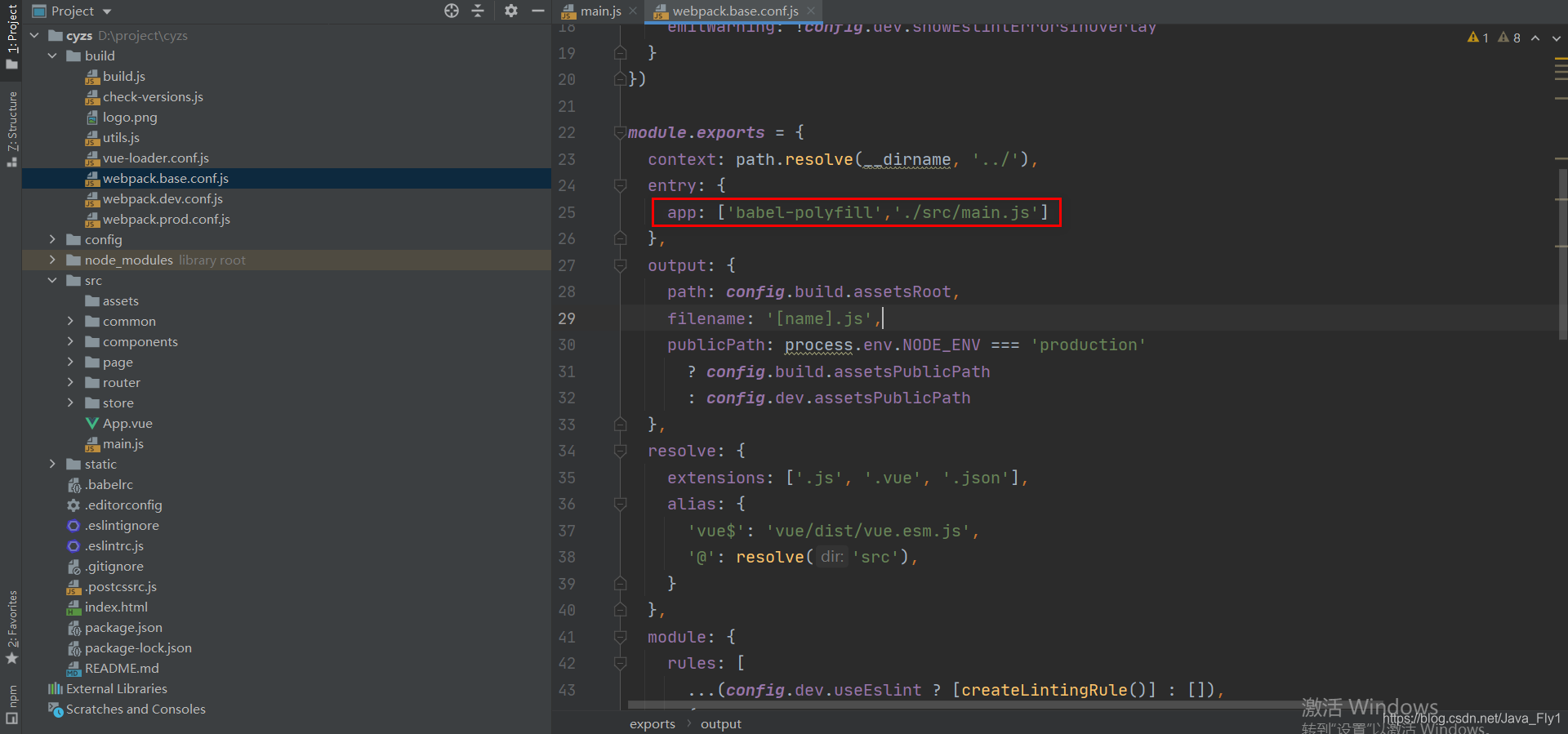This screenshot has height=734, width=1568.
Task: Click External Libraries icon
Action: pyautogui.click(x=56, y=688)
